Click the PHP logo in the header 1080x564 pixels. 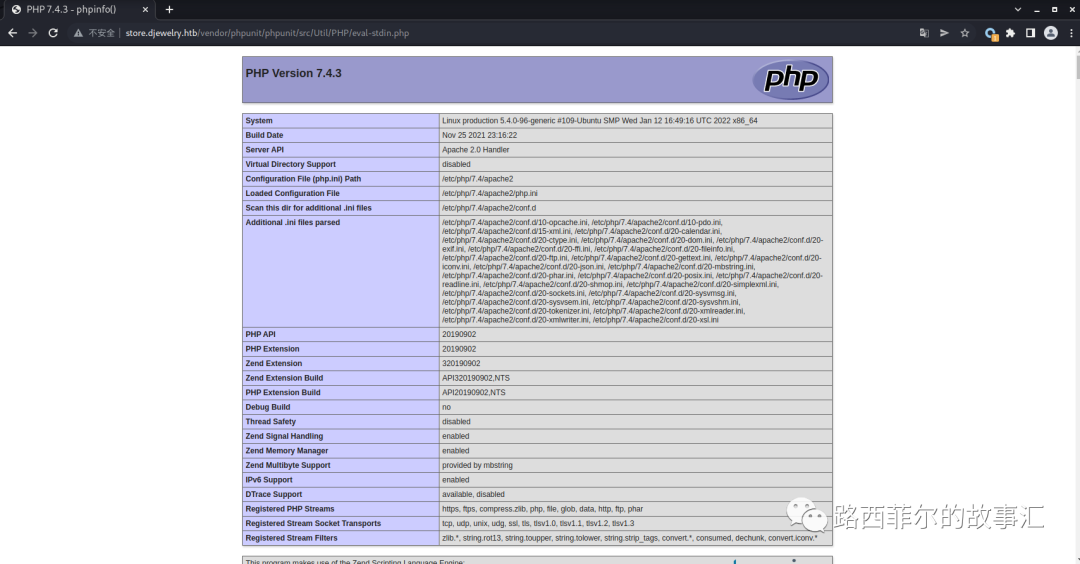click(790, 79)
